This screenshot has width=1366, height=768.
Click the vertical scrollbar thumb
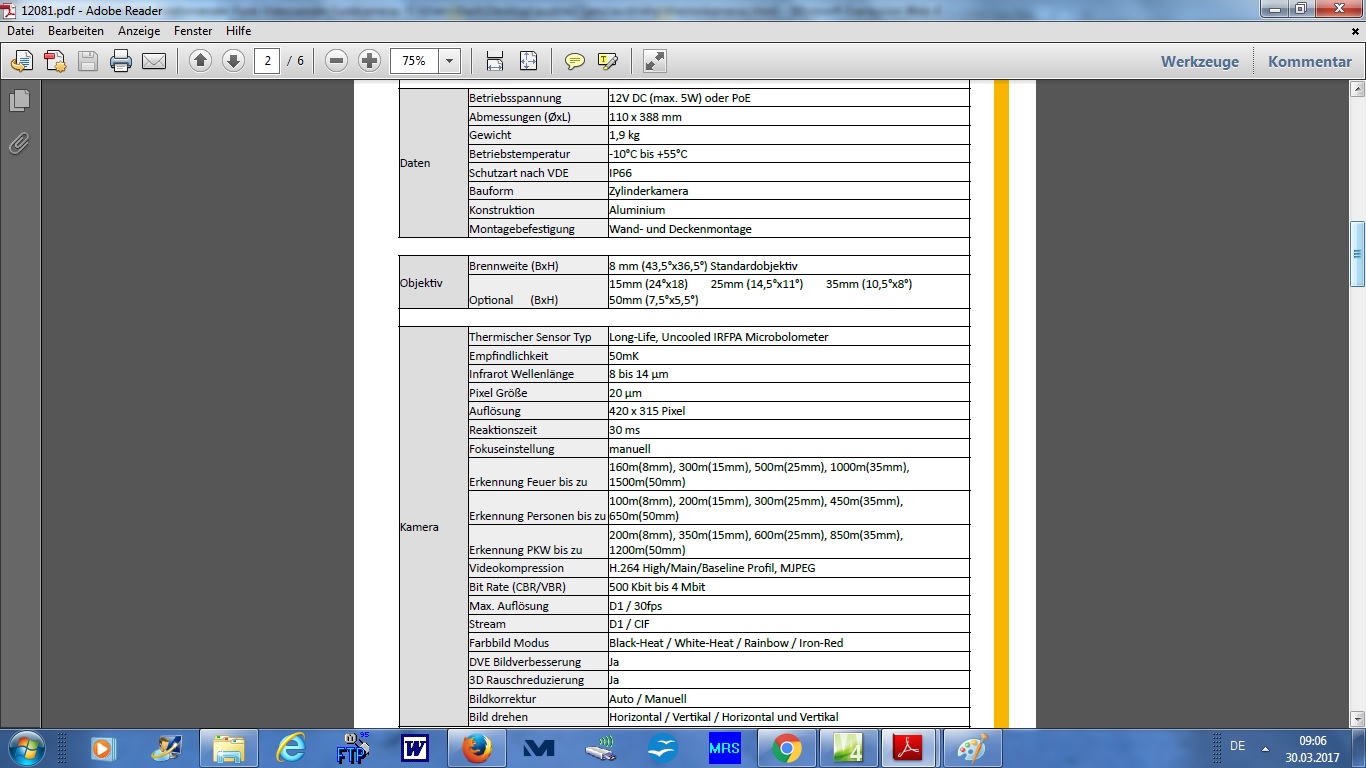point(1357,254)
